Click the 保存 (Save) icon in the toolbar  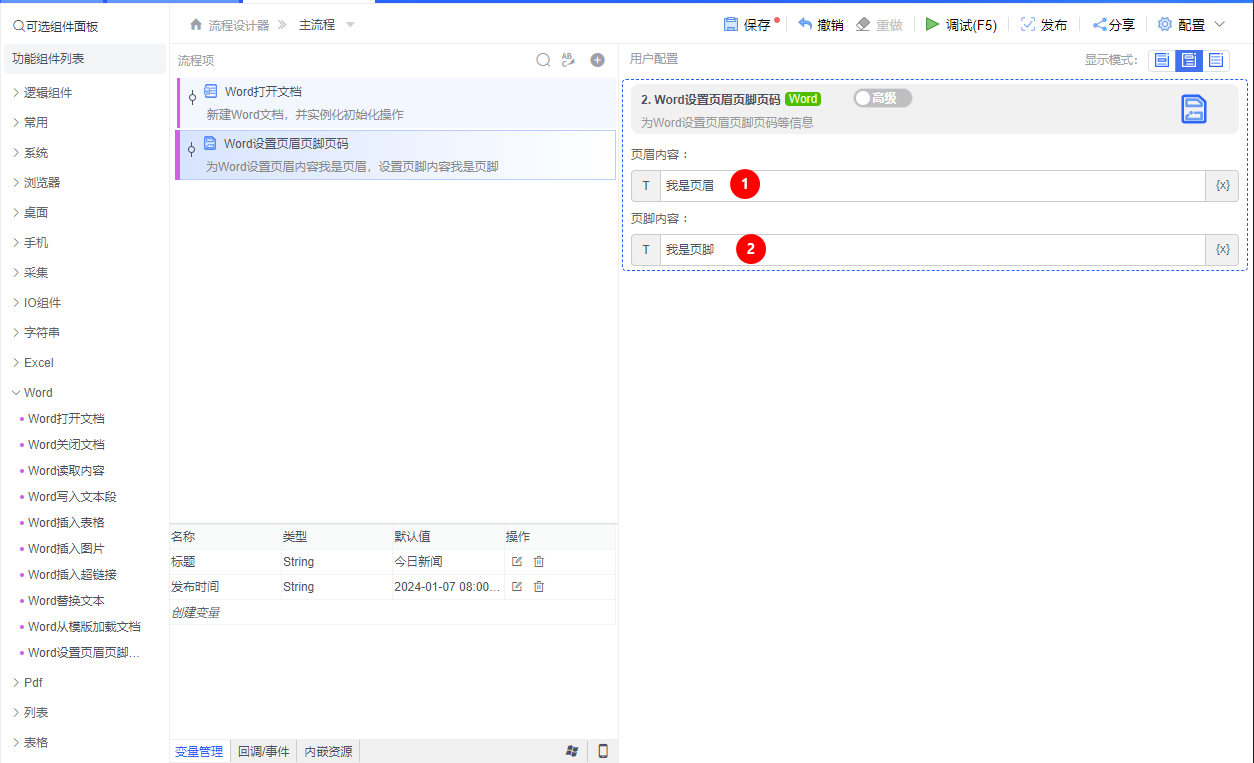[733, 24]
